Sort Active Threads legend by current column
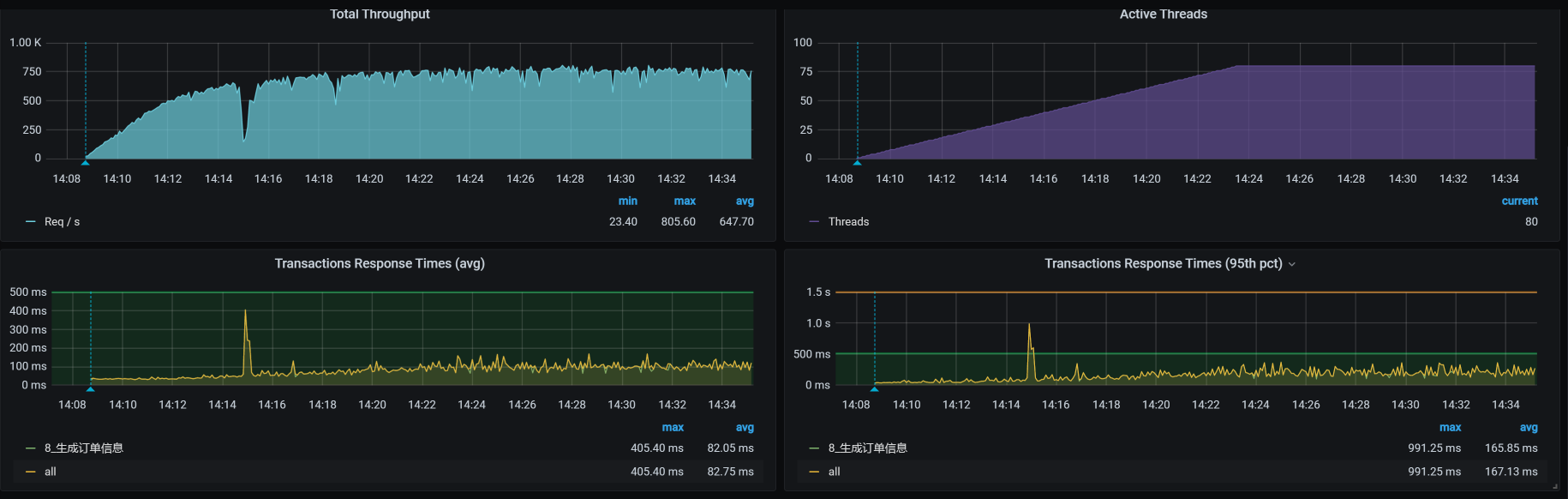This screenshot has height=499, width=1568. coord(1519,201)
